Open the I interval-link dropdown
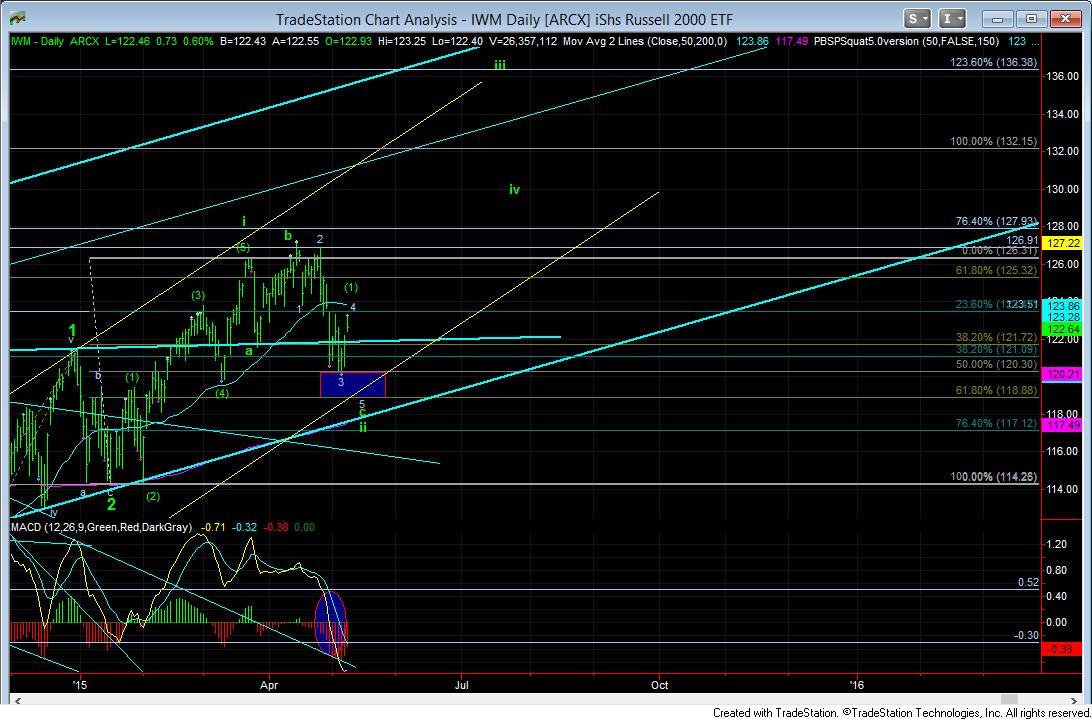The height and width of the screenshot is (719, 1092). click(952, 19)
